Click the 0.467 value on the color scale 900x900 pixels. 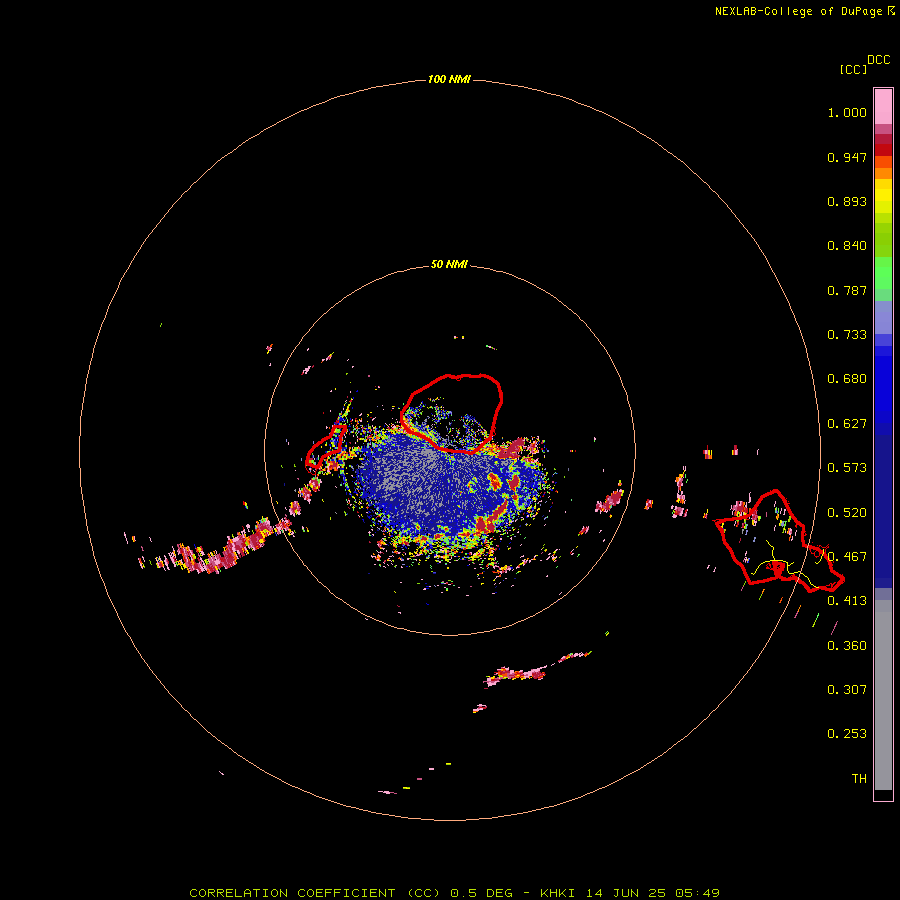[847, 557]
